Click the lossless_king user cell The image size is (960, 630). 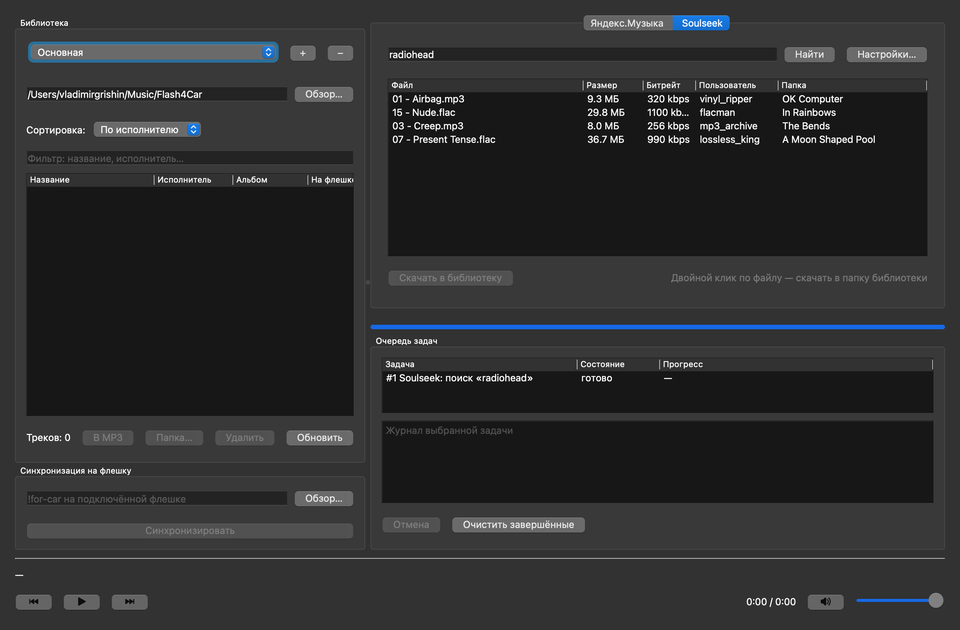tap(729, 140)
